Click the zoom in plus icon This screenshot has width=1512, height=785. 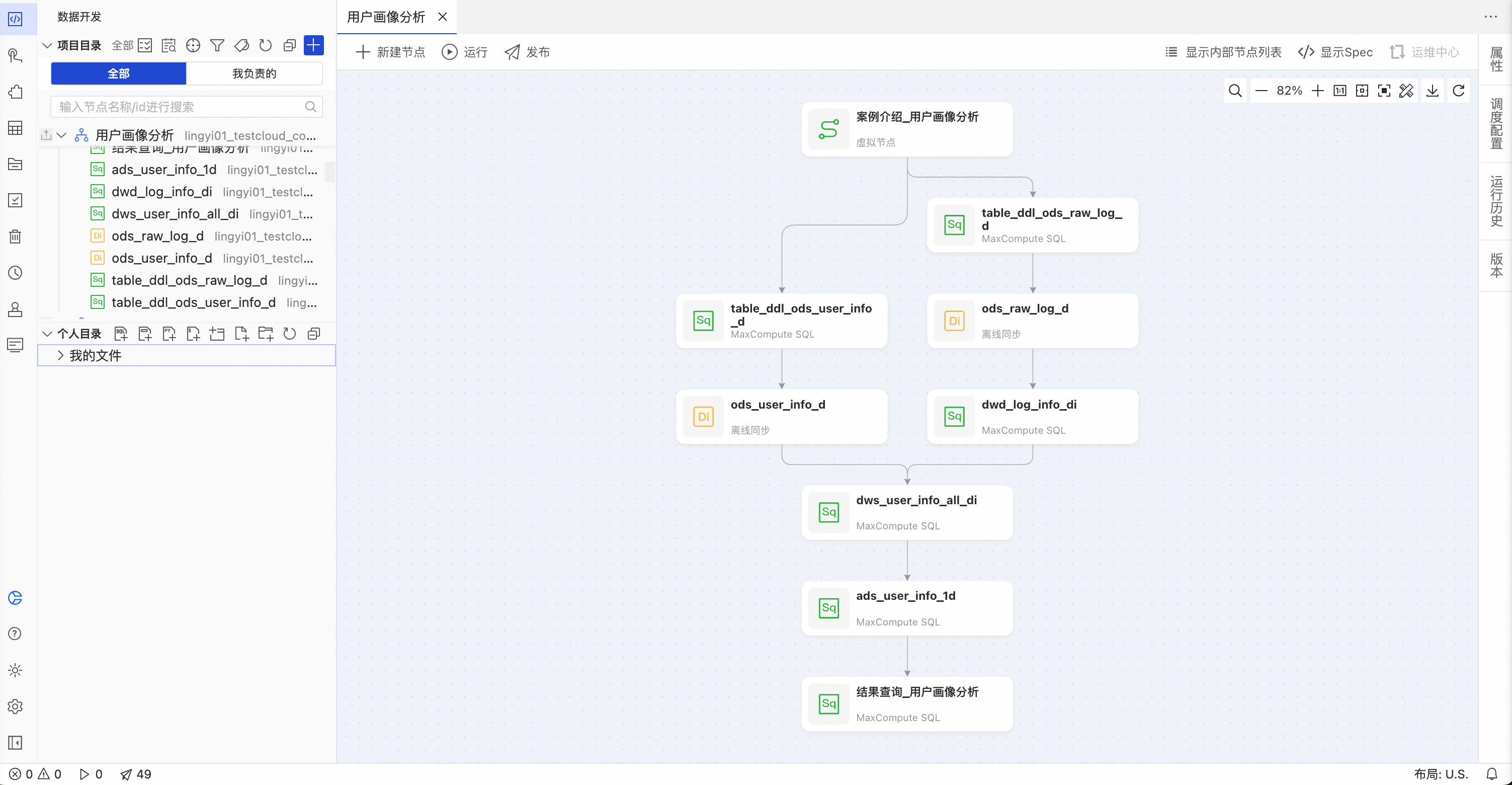pyautogui.click(x=1318, y=91)
